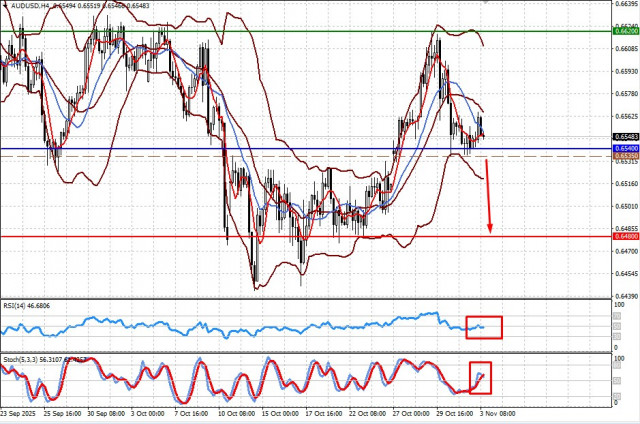Screen dimensions: 640x424
Task: Click the 30 Sep 08:00 time label
Action: 106,413
